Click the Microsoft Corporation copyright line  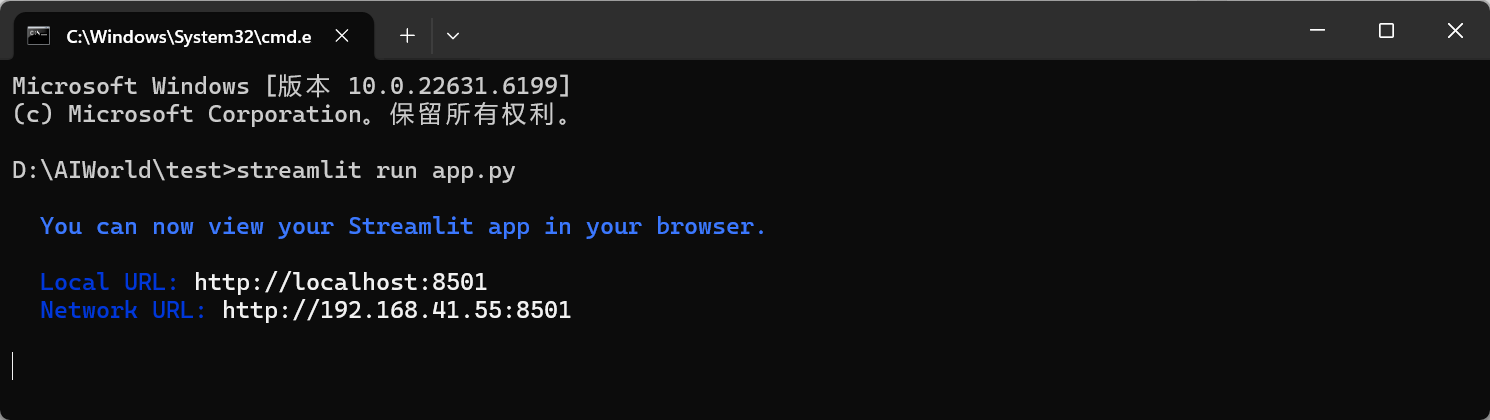pos(292,114)
